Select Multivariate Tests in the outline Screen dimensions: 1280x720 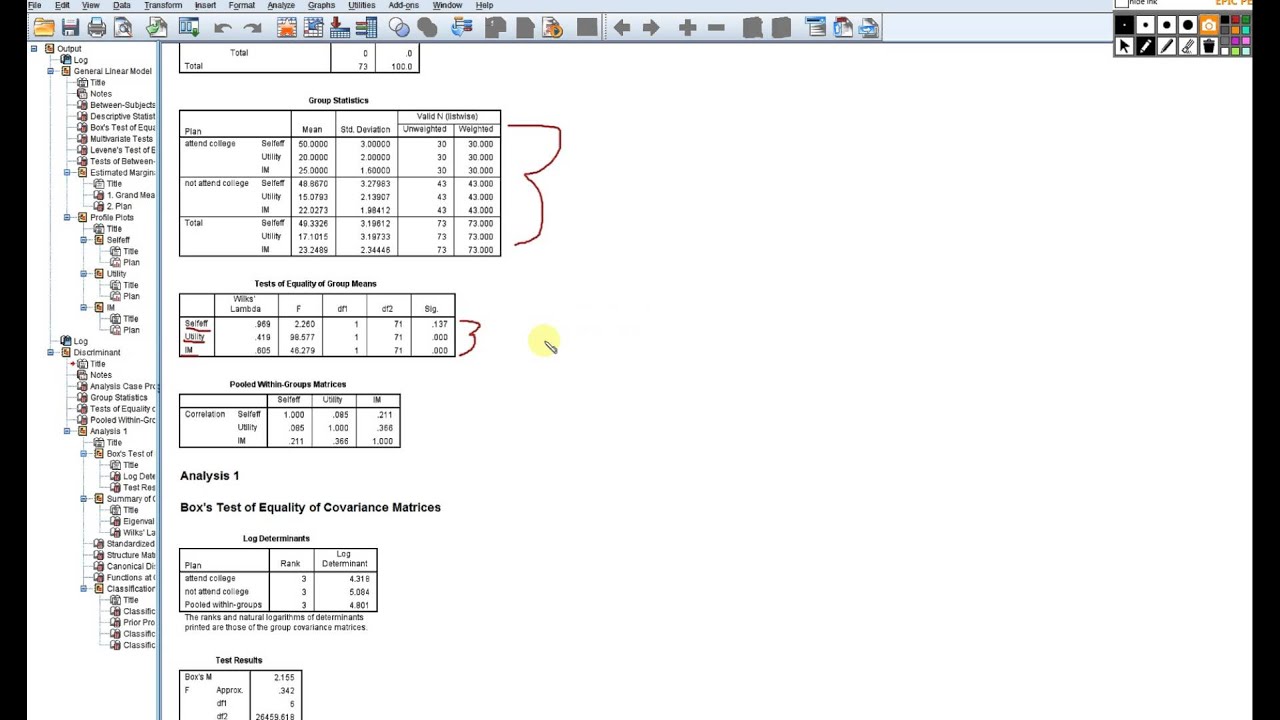[x=120, y=138]
